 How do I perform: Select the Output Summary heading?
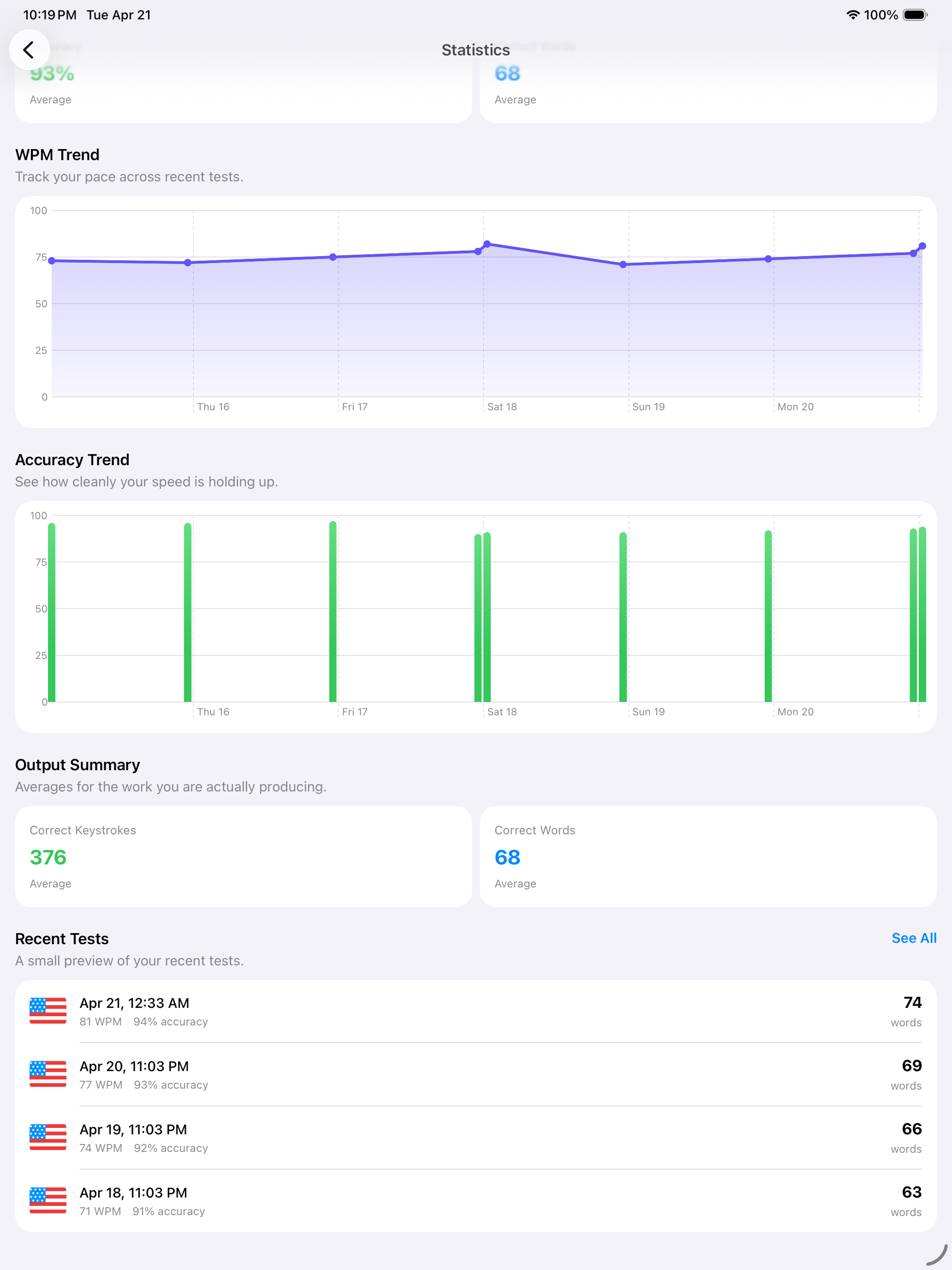(x=77, y=765)
